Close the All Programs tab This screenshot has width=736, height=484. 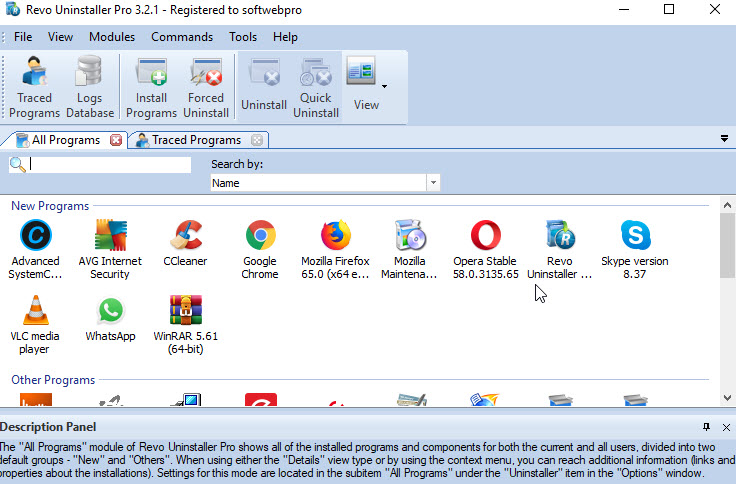[116, 140]
